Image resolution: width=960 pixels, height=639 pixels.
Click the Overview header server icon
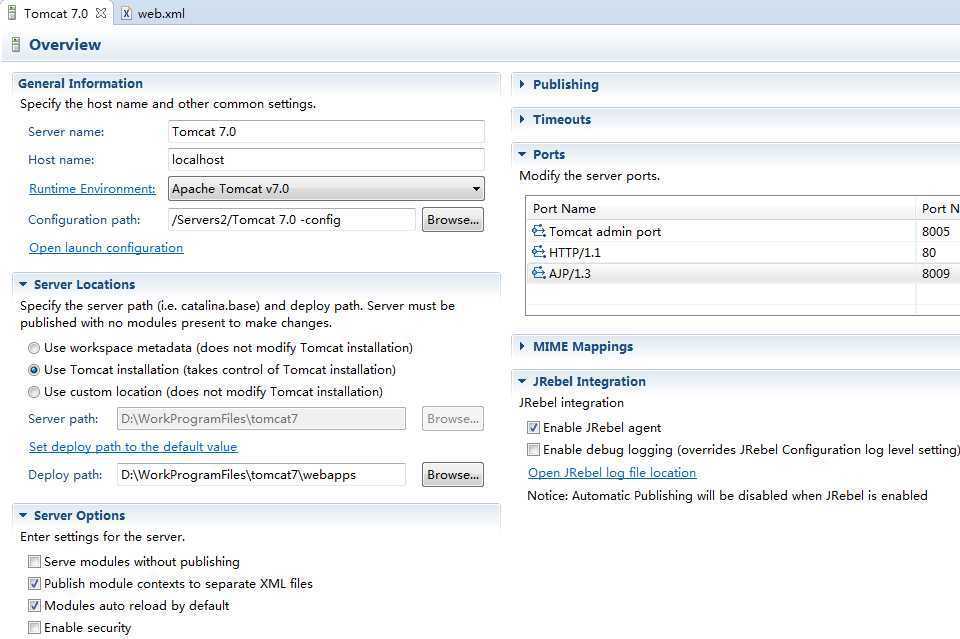point(16,45)
